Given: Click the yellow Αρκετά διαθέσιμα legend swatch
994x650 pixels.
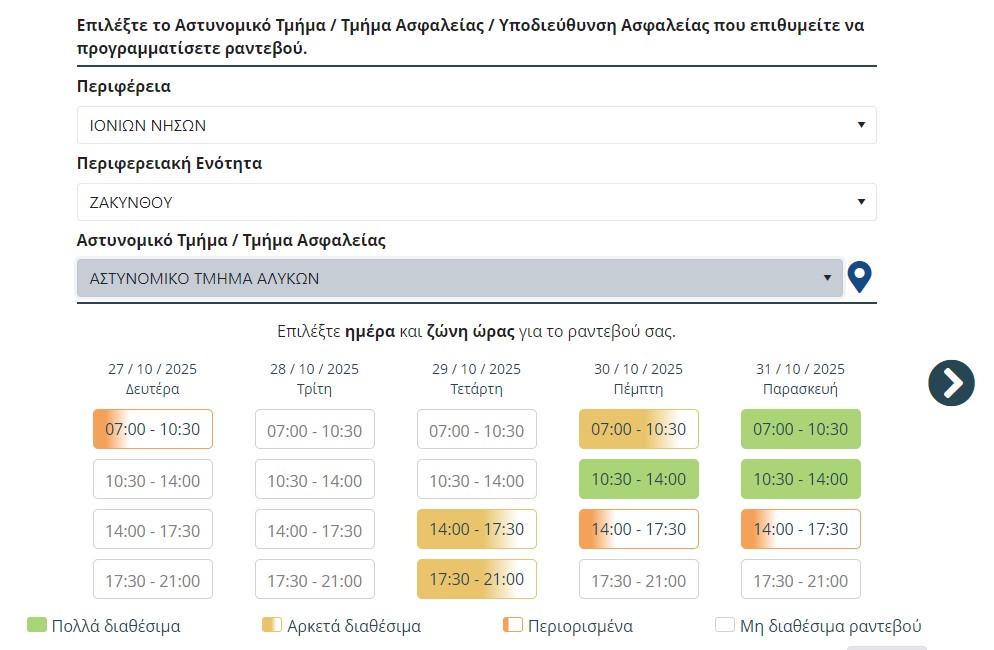Looking at the screenshot, I should [x=272, y=626].
